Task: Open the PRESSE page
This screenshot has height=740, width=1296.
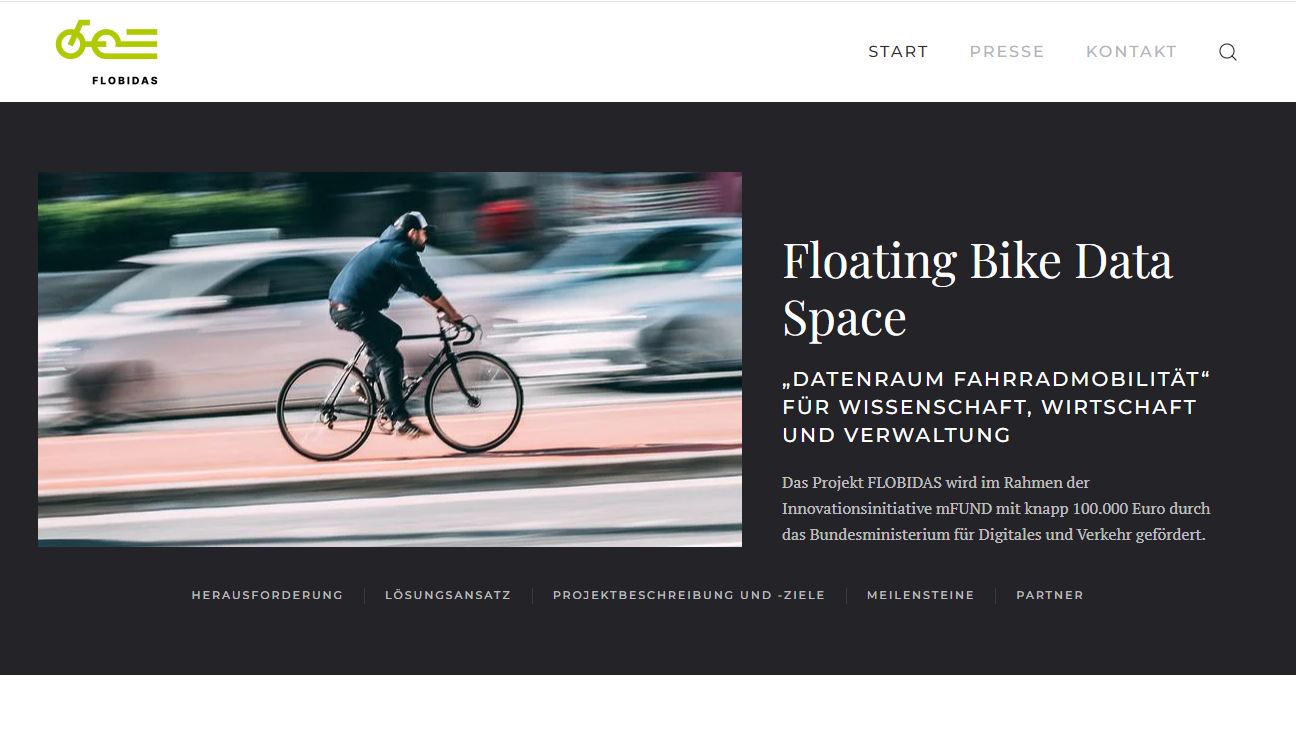Action: click(1007, 52)
